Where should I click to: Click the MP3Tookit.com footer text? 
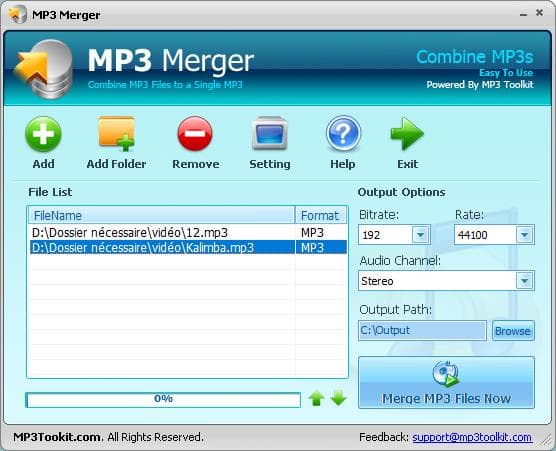(58, 437)
